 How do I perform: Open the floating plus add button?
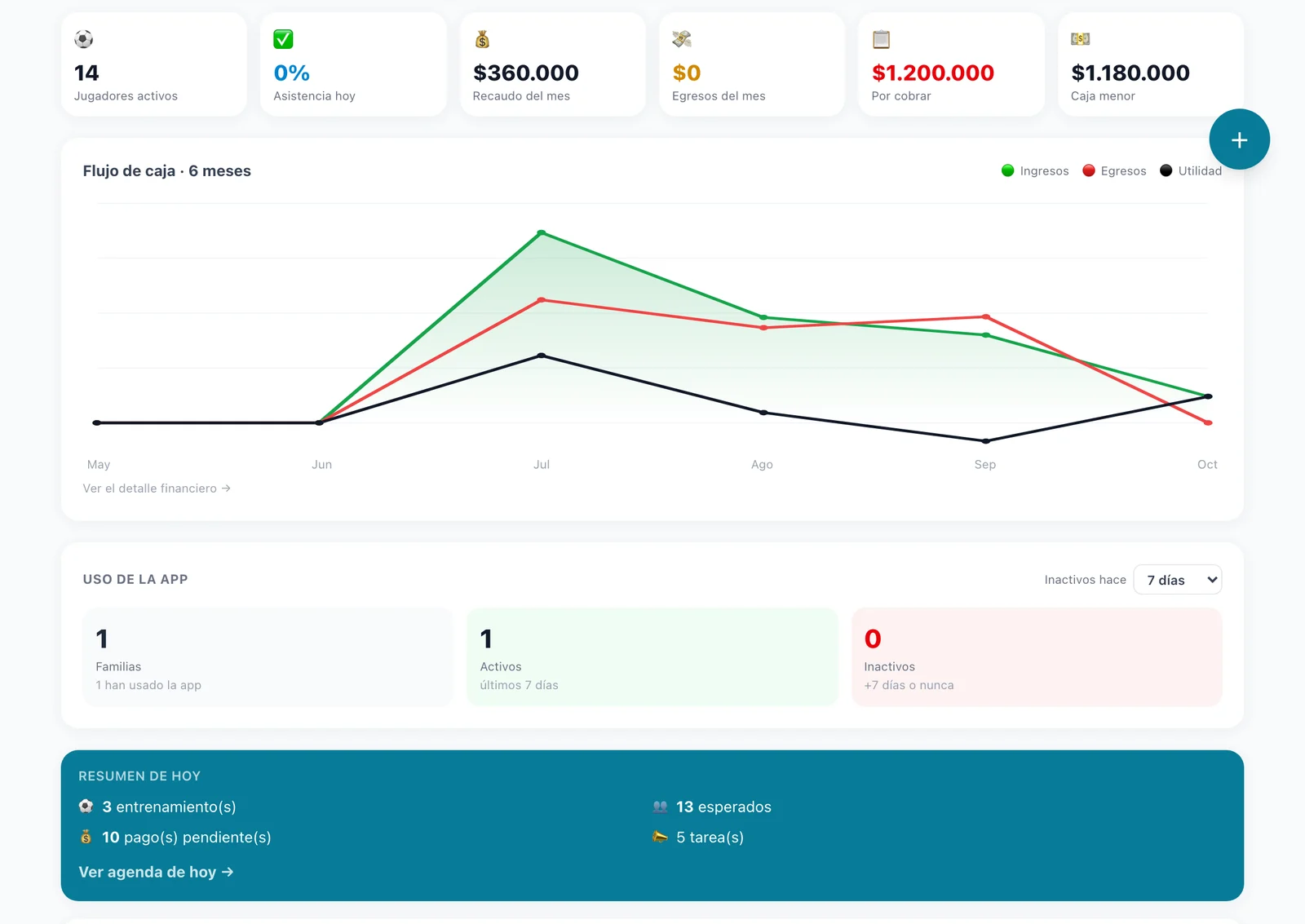pyautogui.click(x=1239, y=139)
